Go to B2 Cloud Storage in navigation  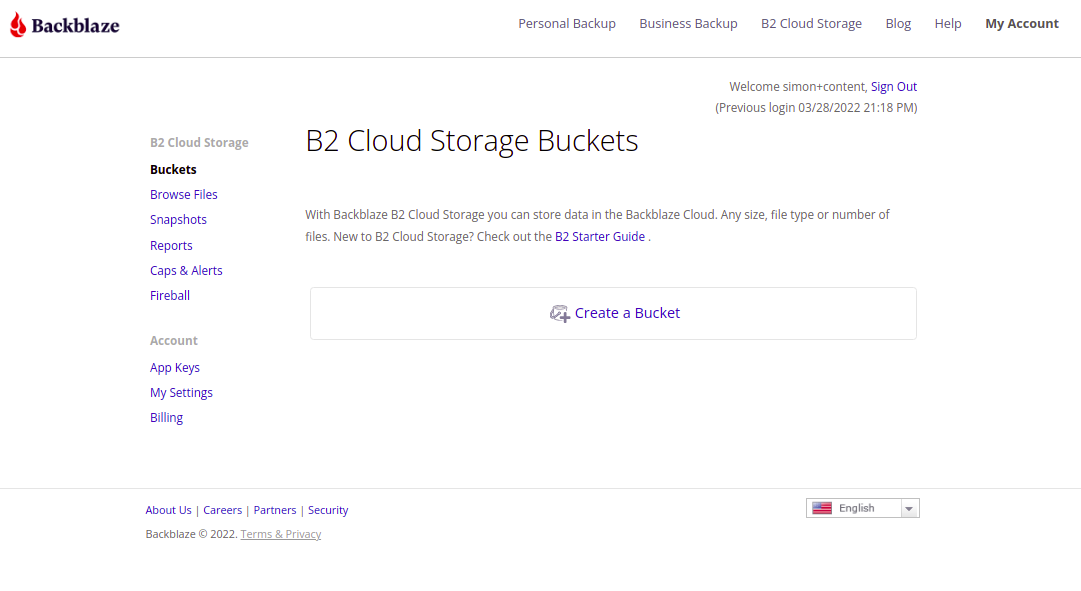811,24
